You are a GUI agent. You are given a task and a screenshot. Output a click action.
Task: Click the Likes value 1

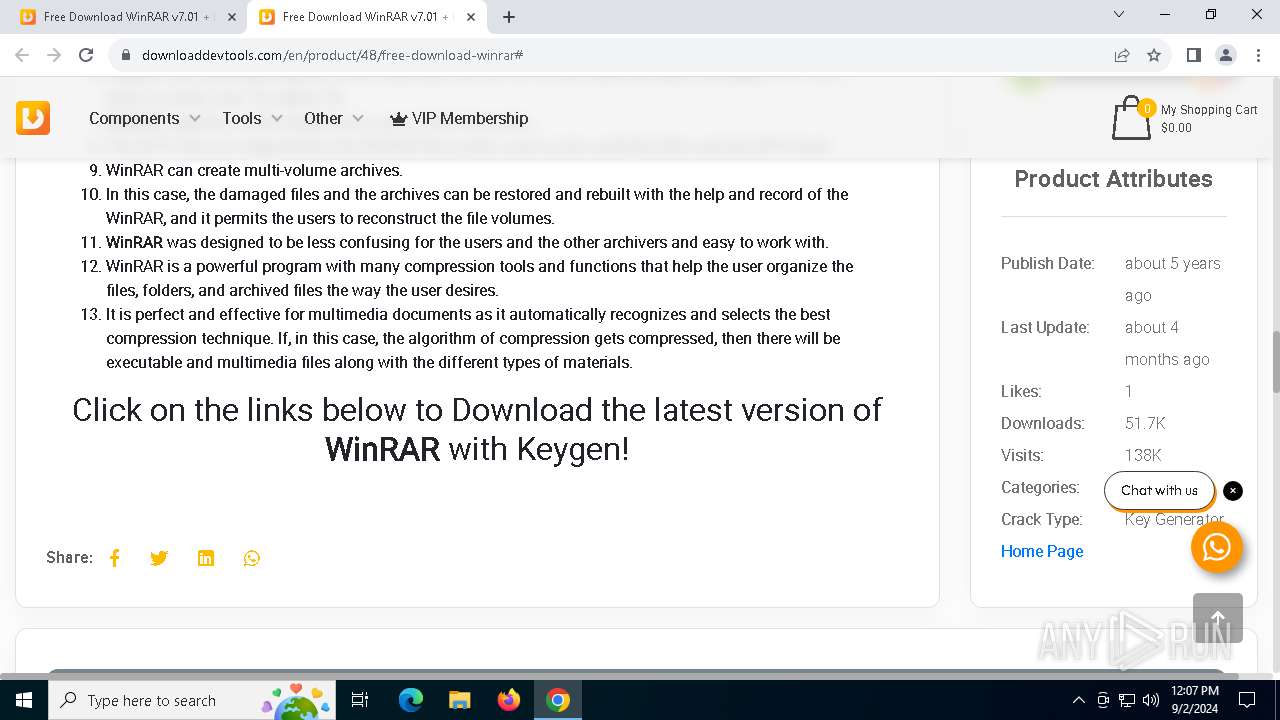click(1129, 391)
